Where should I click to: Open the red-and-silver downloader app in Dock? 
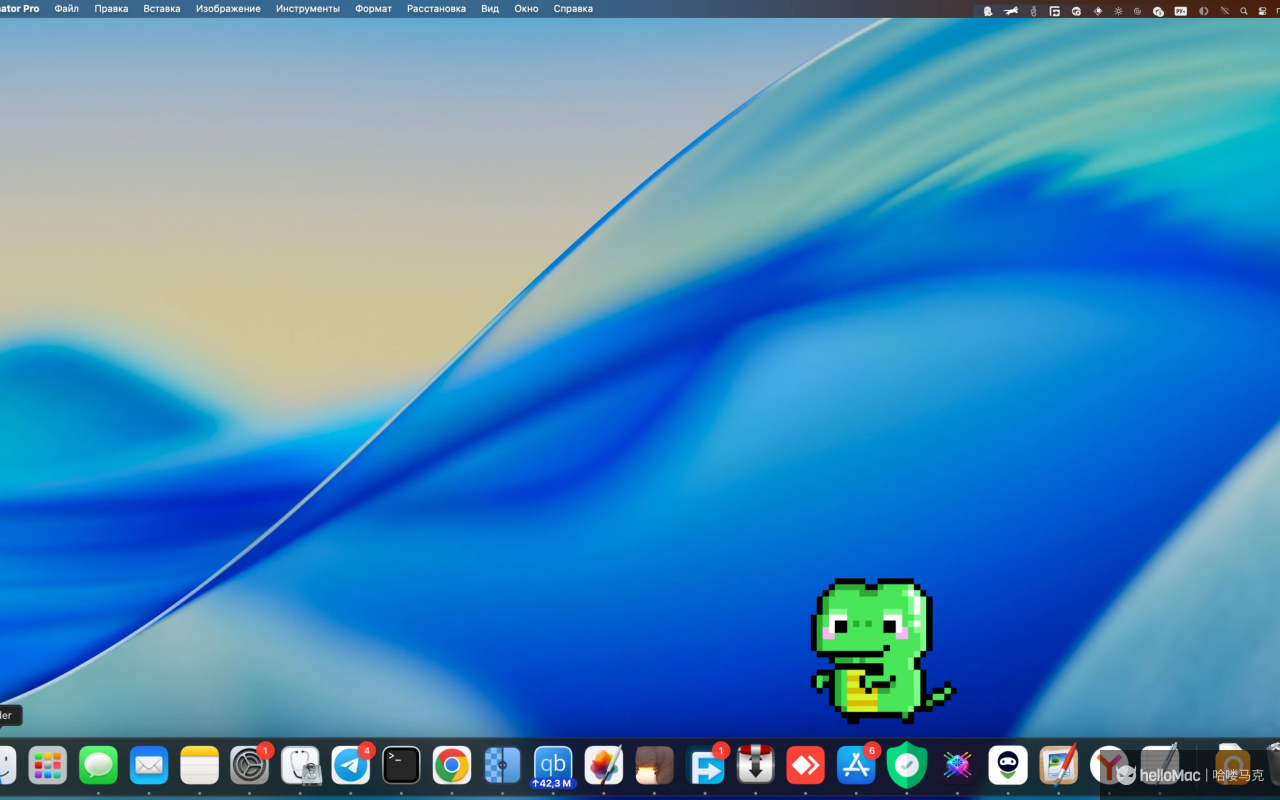755,766
